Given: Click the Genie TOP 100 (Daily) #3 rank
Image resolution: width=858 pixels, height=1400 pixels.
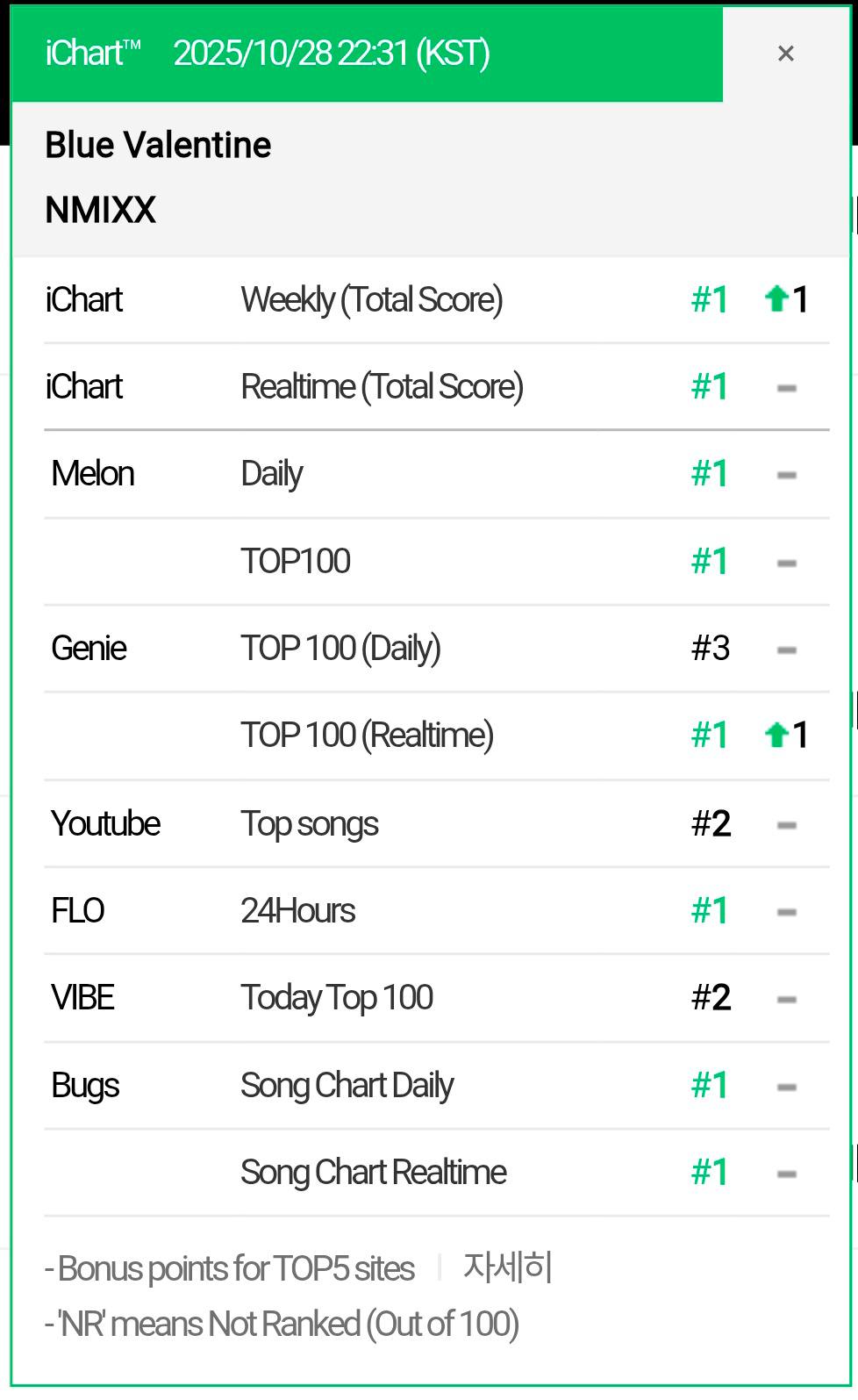Looking at the screenshot, I should (x=711, y=649).
